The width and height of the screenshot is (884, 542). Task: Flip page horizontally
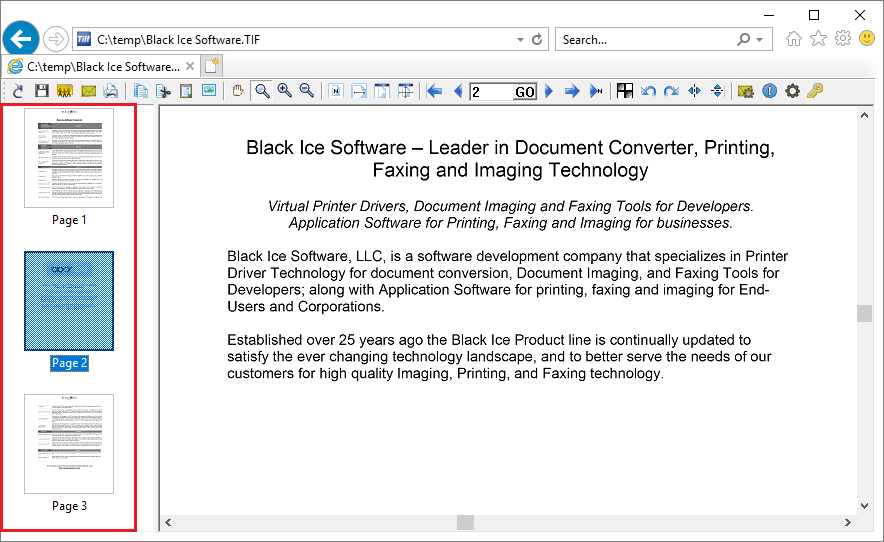pyautogui.click(x=695, y=91)
